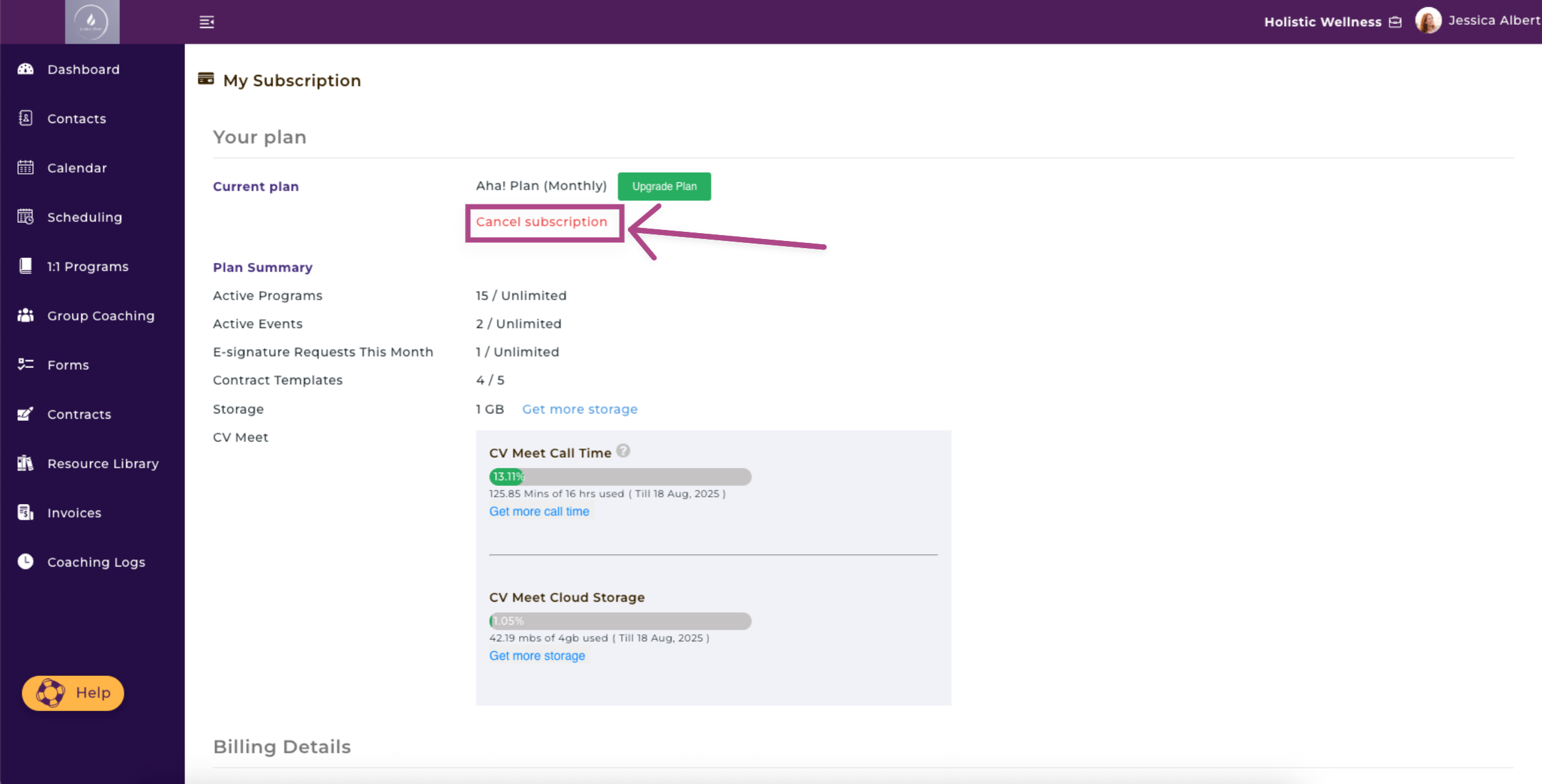Click the 'Active Programs' label
The width and height of the screenshot is (1542, 784).
[267, 296]
